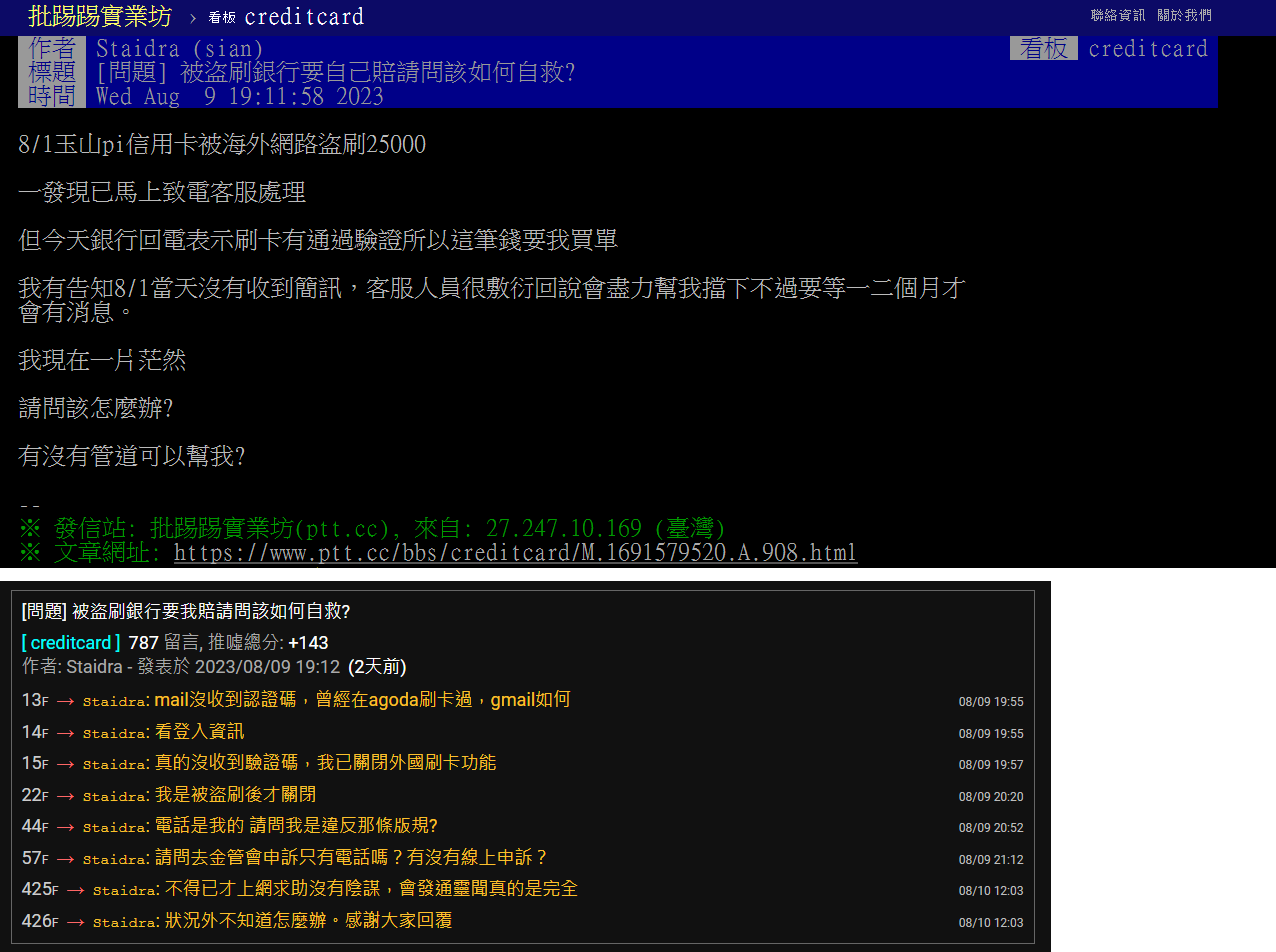Viewport: 1276px width, 952px height.
Task: Click the arrow icon on comment 44F
Action: pos(65,827)
